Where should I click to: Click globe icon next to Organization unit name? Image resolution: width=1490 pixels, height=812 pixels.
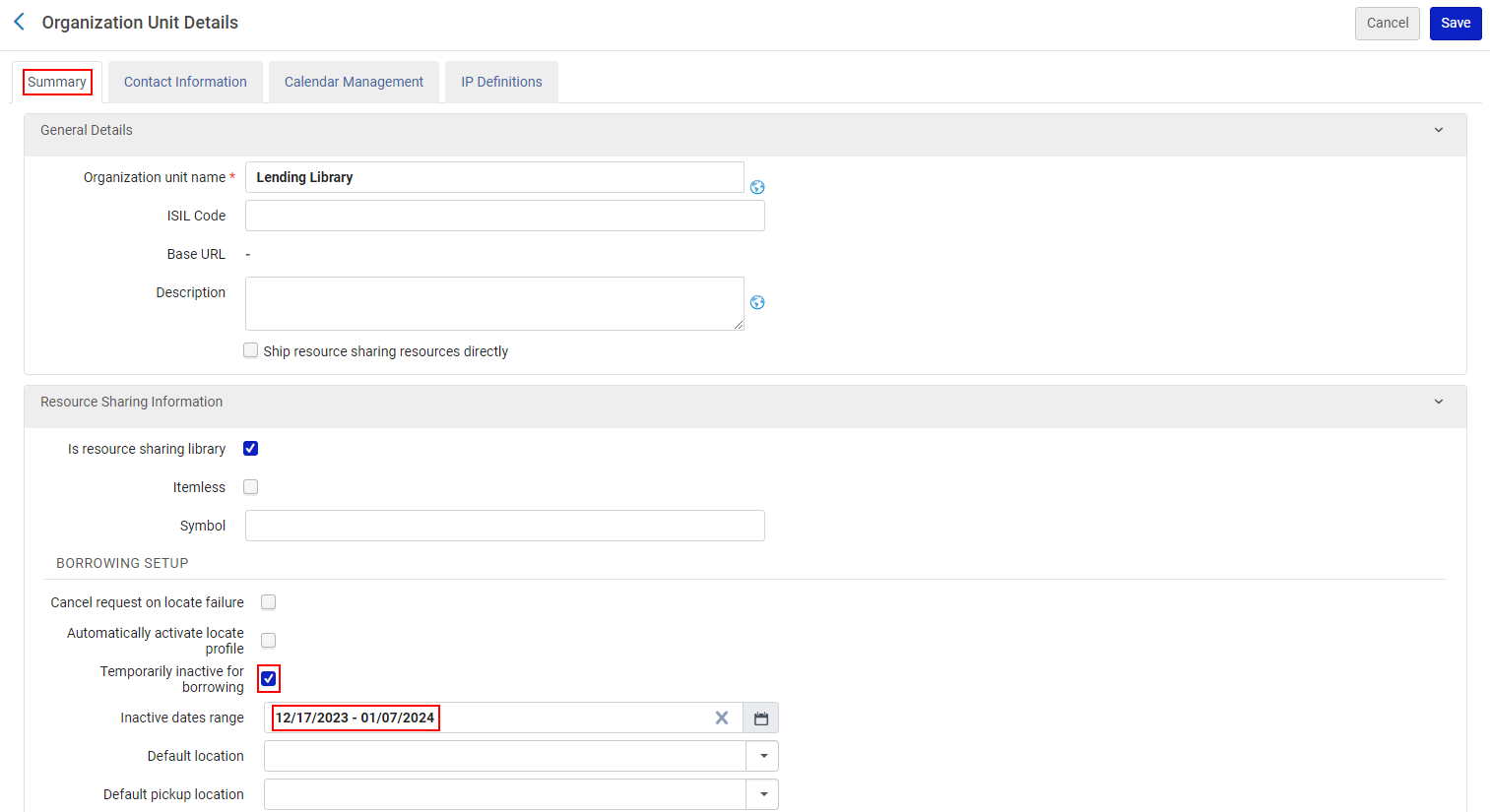pyautogui.click(x=757, y=187)
